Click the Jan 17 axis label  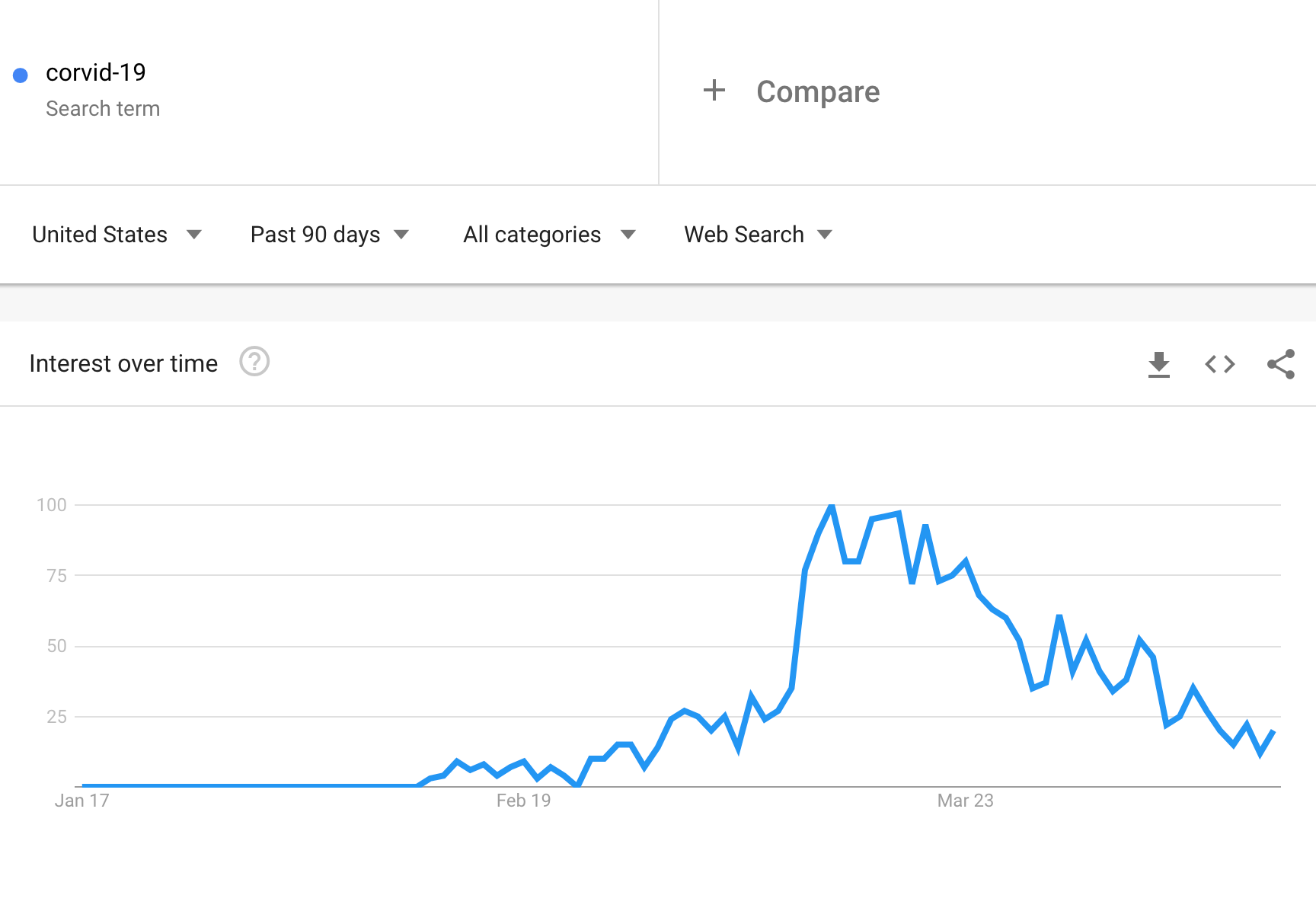pos(81,801)
